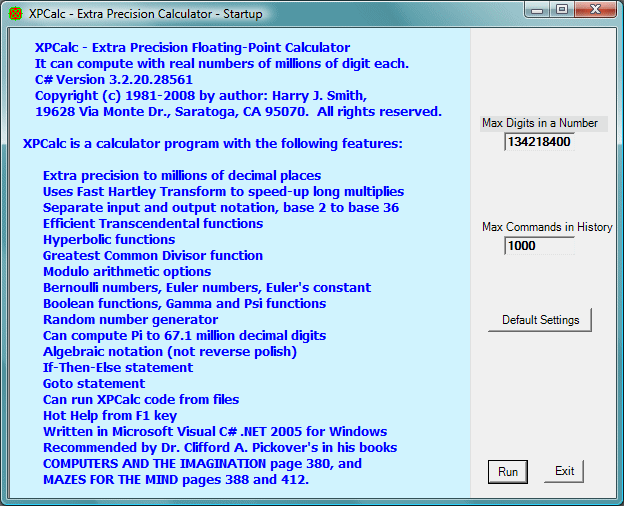Click 'Can run XPCalc code from files'
The image size is (624, 506).
(141, 400)
